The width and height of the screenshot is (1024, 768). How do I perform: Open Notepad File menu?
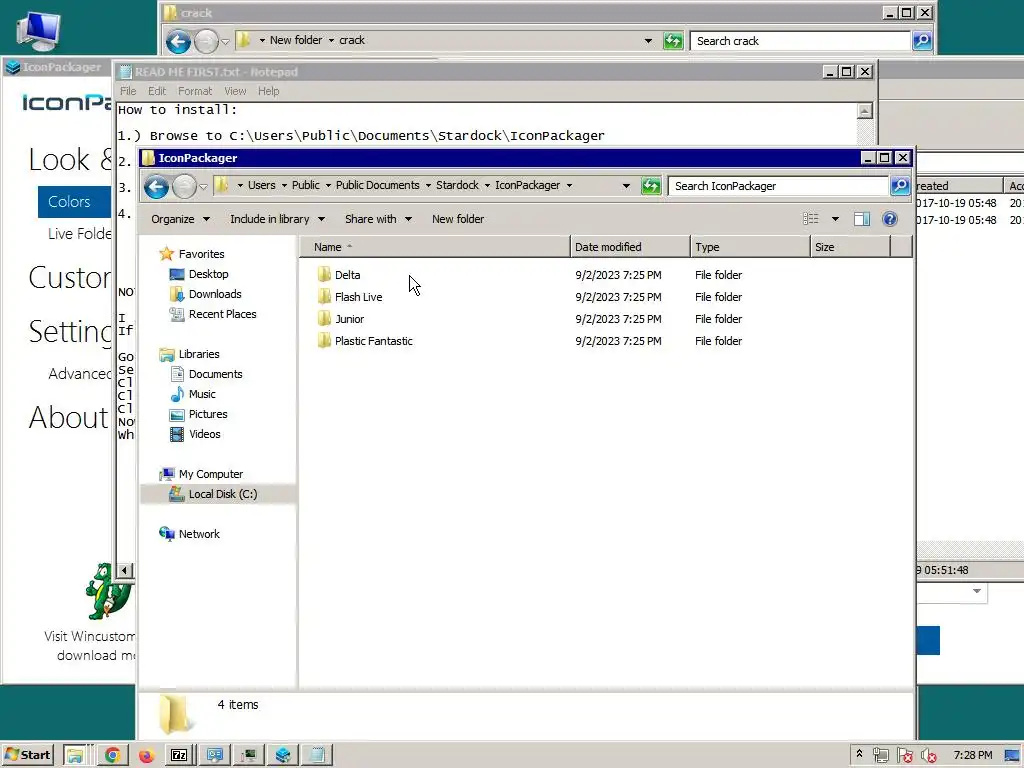pyautogui.click(x=128, y=91)
